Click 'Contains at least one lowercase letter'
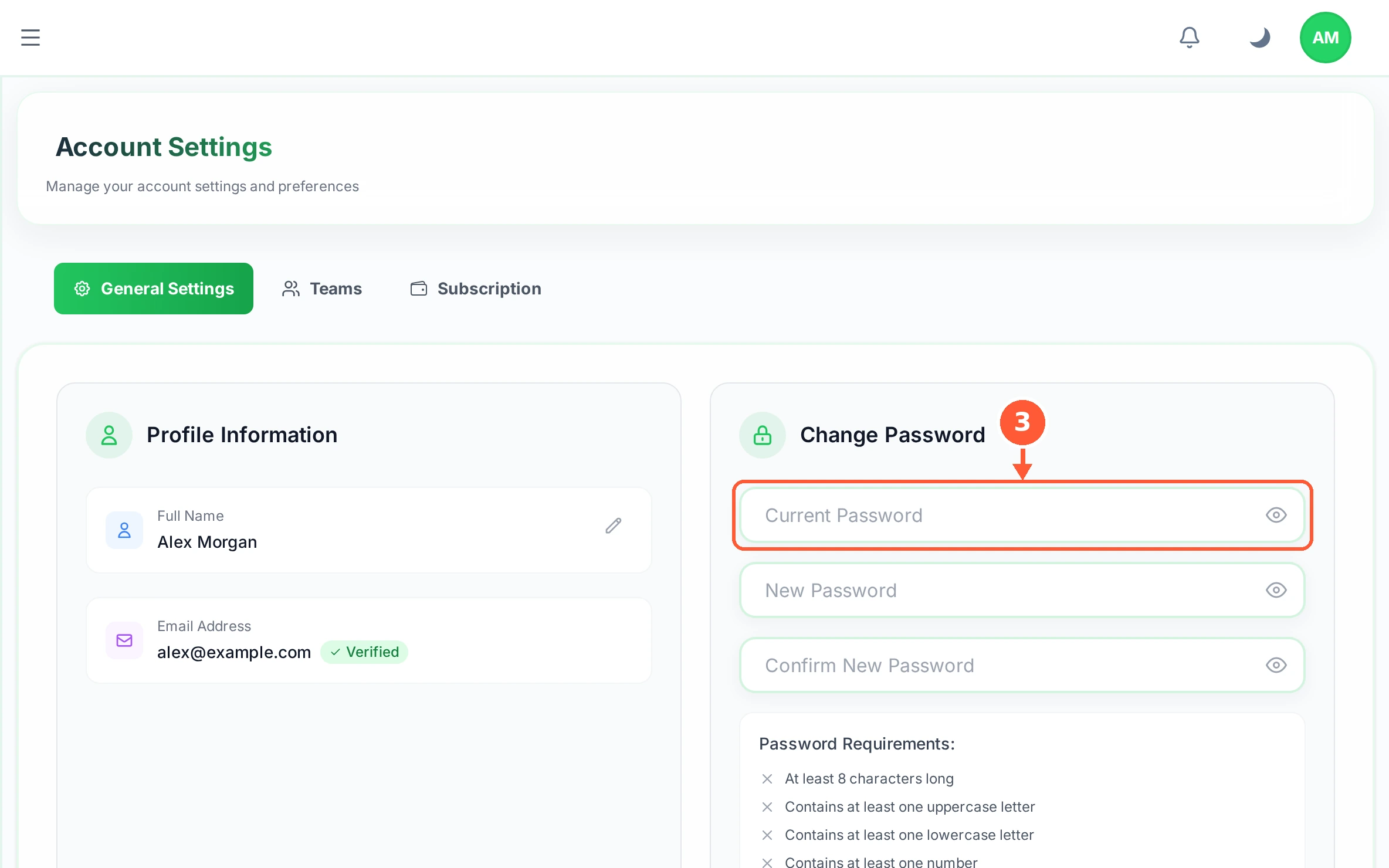Screen dimensions: 1389x868 click(909, 835)
